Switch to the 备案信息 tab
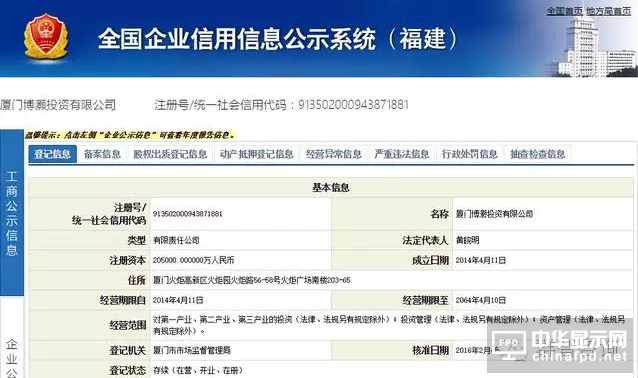The height and width of the screenshot is (378, 638). tap(102, 154)
